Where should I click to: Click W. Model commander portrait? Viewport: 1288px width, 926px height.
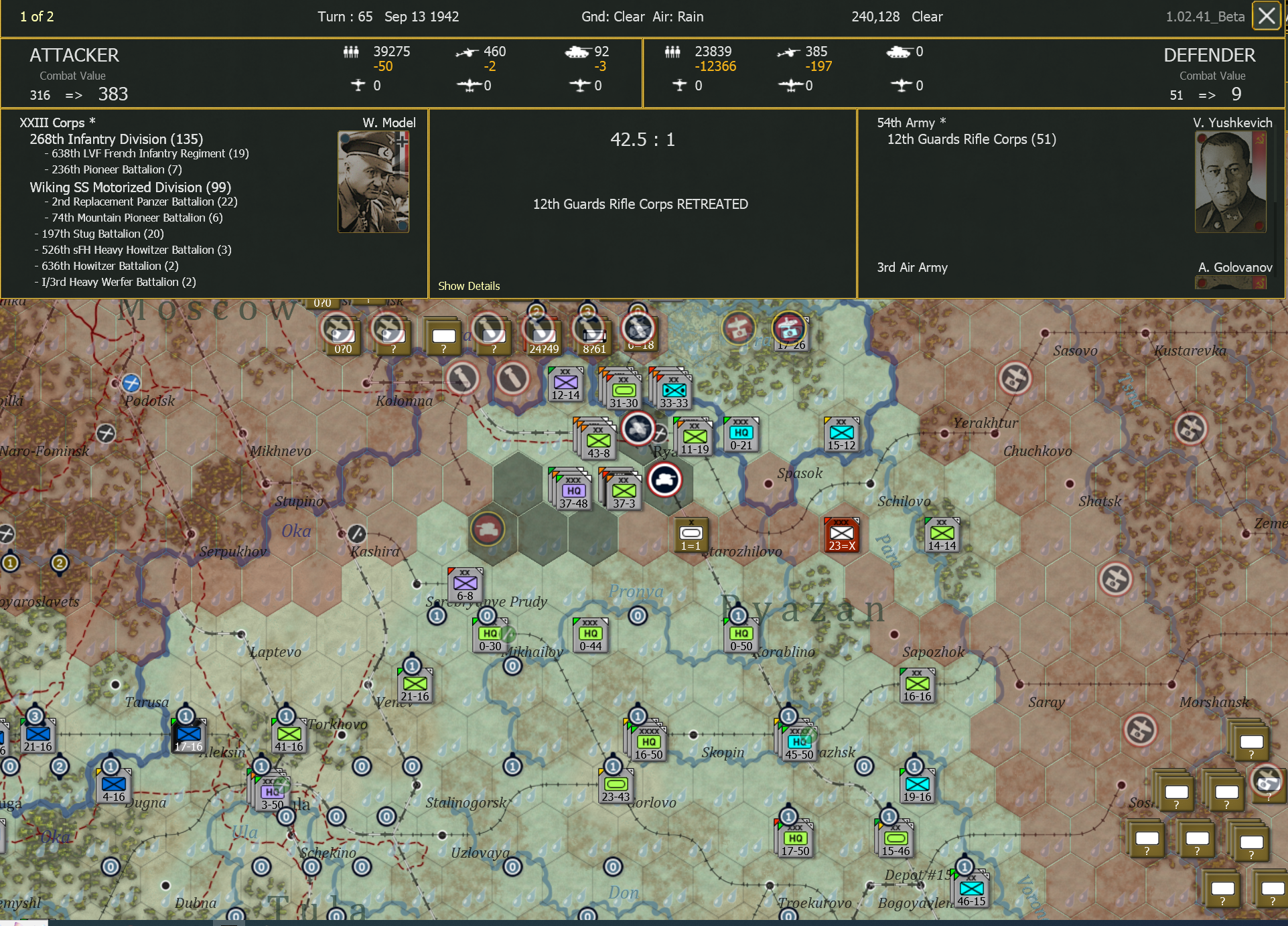click(373, 181)
